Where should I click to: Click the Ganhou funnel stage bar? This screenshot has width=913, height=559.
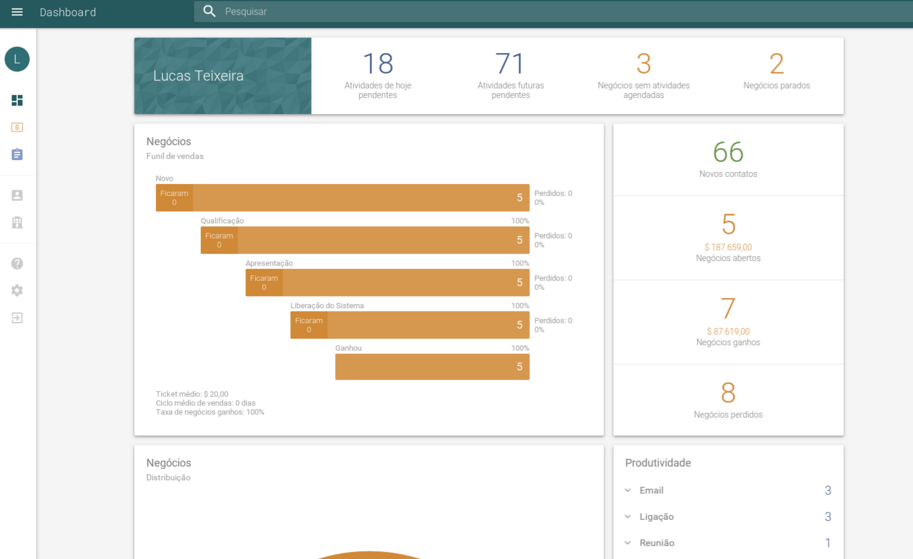tap(432, 367)
